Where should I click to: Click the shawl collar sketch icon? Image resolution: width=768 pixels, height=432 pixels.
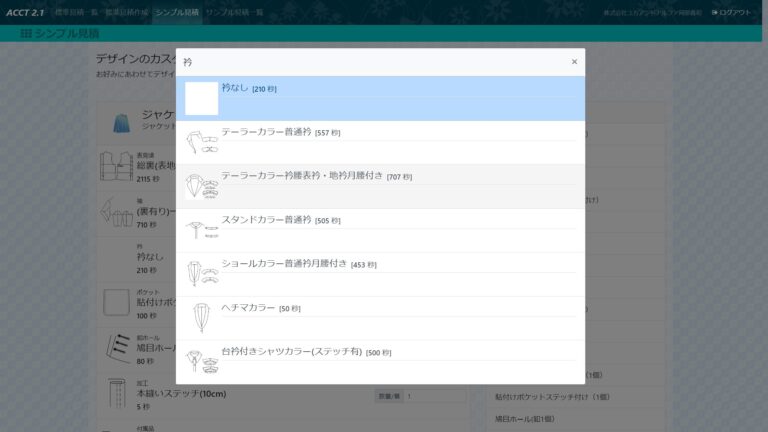(x=202, y=274)
